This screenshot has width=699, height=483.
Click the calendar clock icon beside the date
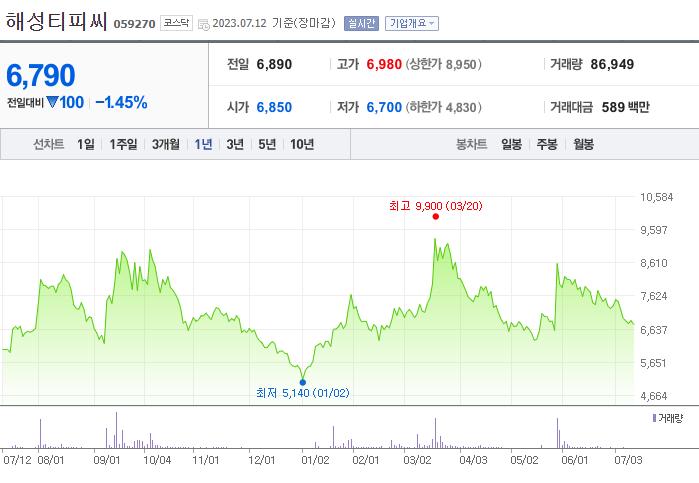[204, 25]
